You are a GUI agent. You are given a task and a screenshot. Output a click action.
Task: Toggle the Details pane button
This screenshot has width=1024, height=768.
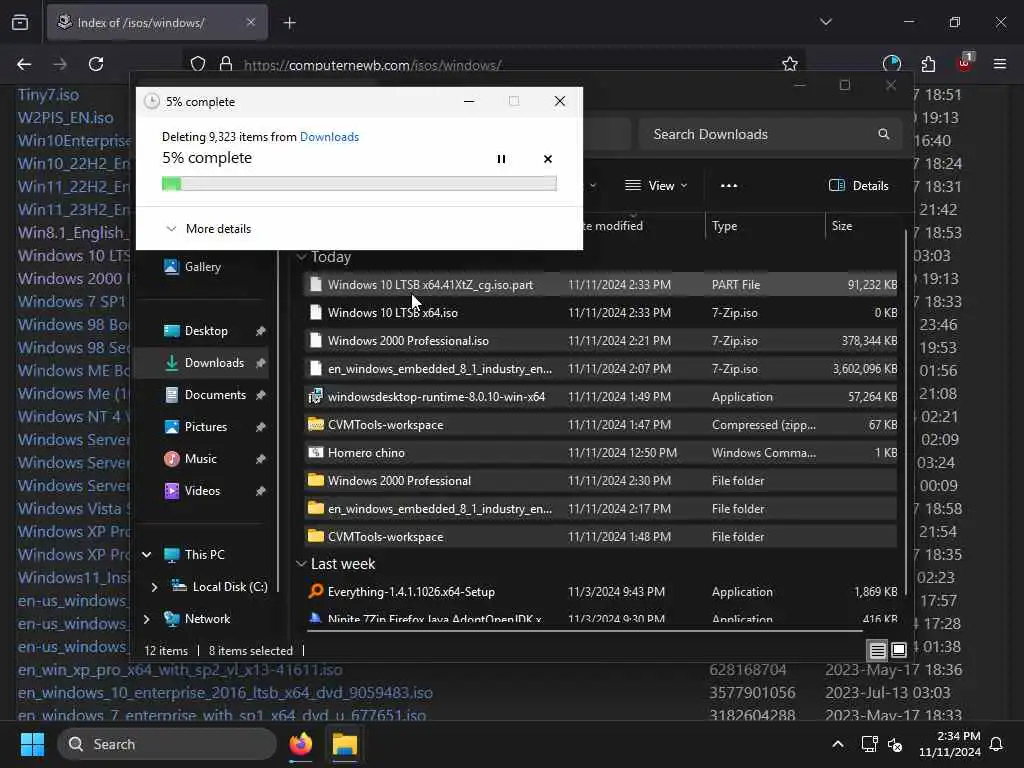coord(858,185)
